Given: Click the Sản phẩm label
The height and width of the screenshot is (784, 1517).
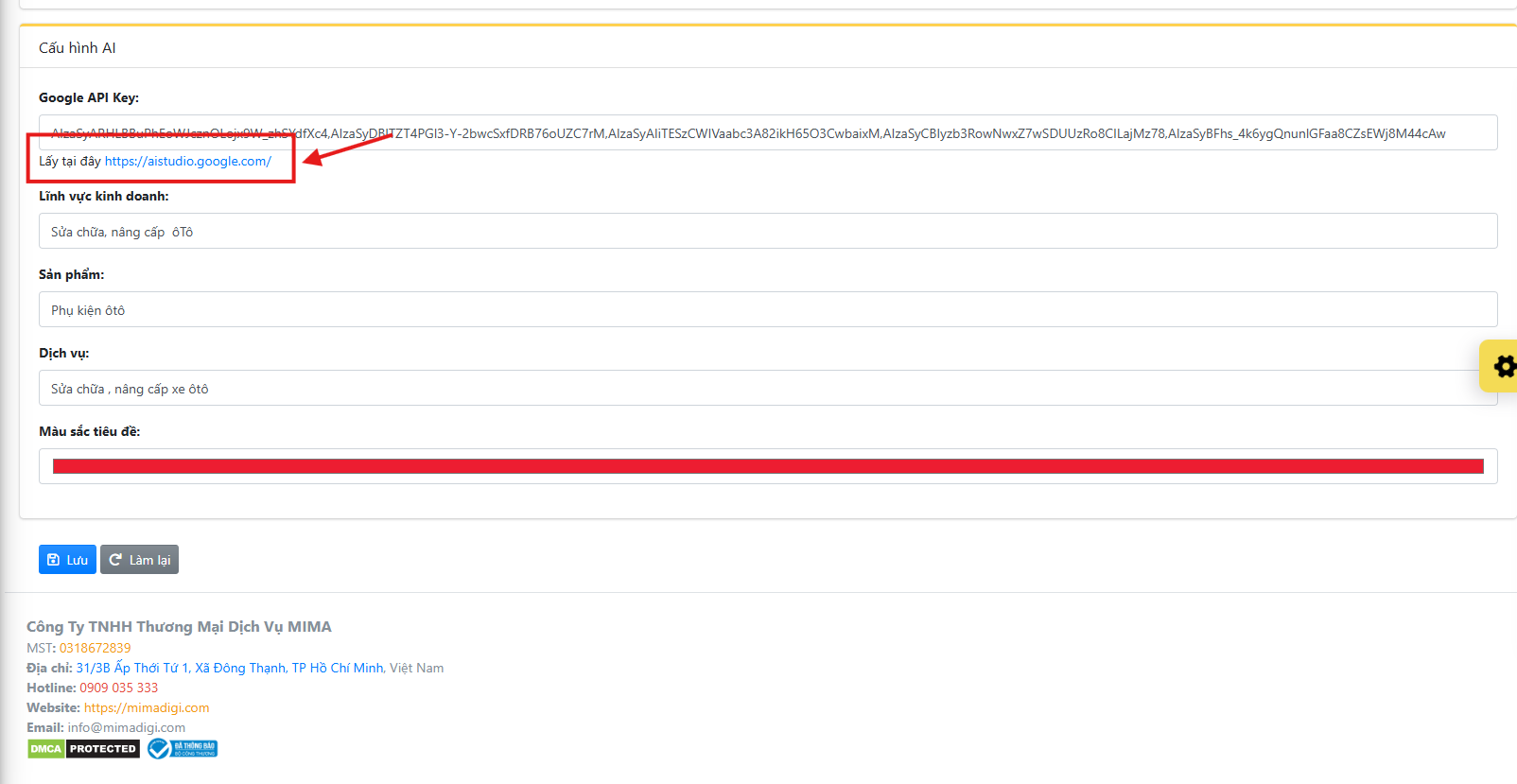Looking at the screenshot, I should coord(72,274).
